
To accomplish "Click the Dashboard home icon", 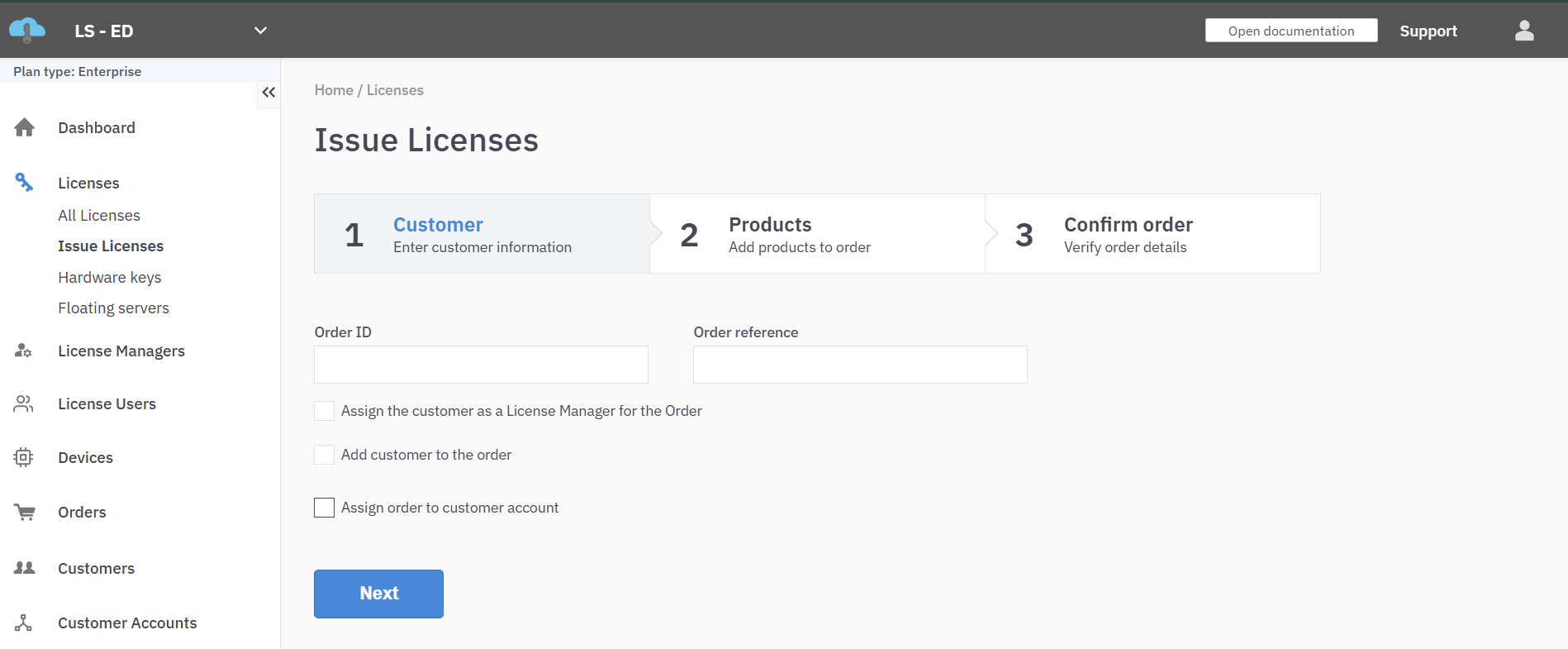I will click(25, 127).
